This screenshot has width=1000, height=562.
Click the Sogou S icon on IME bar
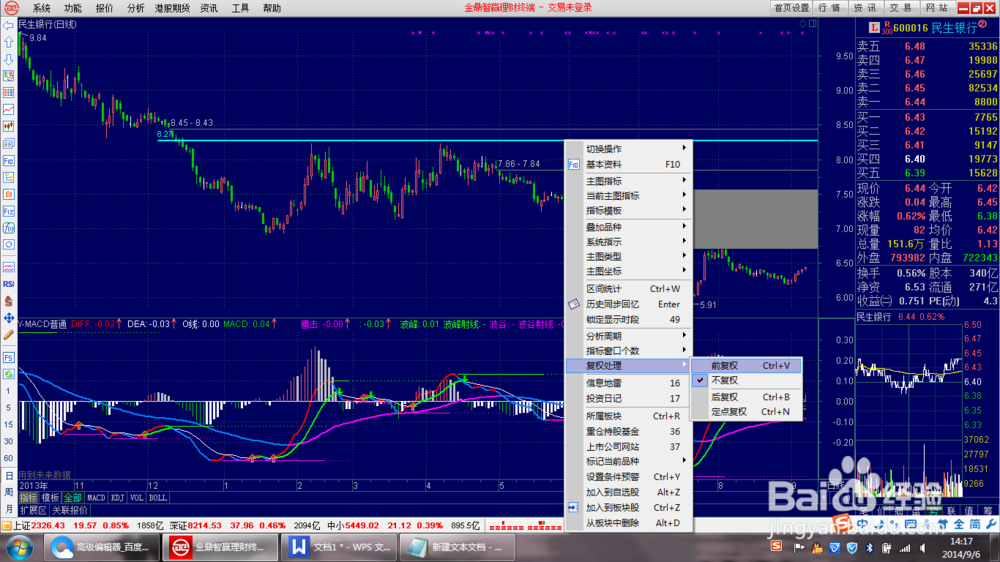coord(842,524)
